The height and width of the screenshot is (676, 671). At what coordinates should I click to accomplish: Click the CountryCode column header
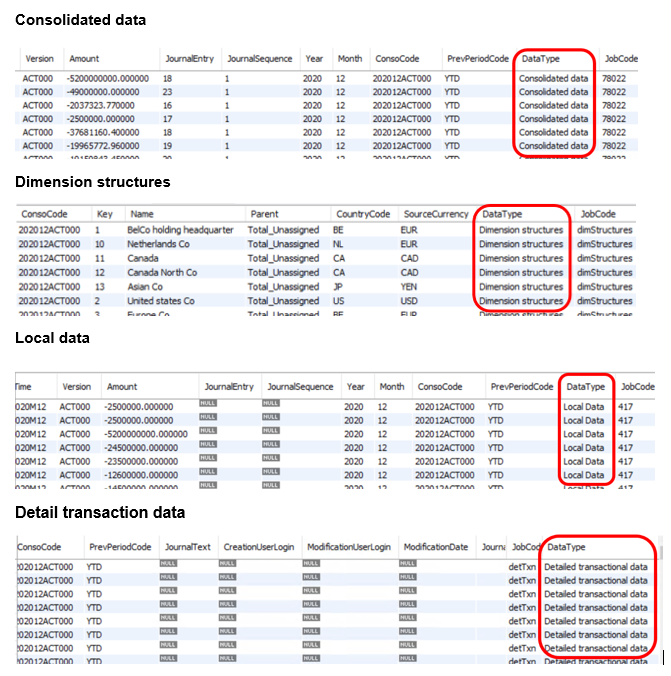point(363,214)
